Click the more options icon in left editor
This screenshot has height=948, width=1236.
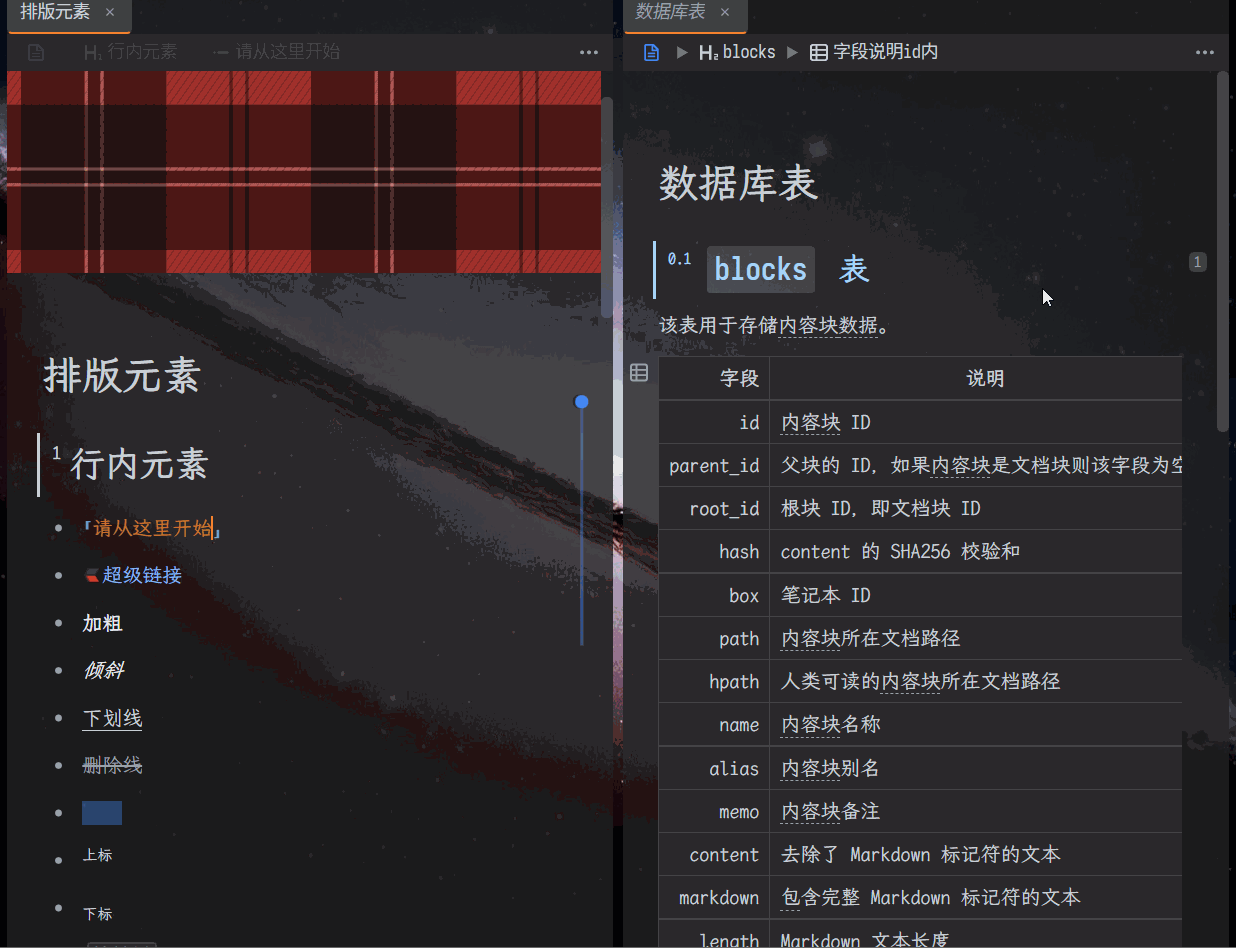589,52
